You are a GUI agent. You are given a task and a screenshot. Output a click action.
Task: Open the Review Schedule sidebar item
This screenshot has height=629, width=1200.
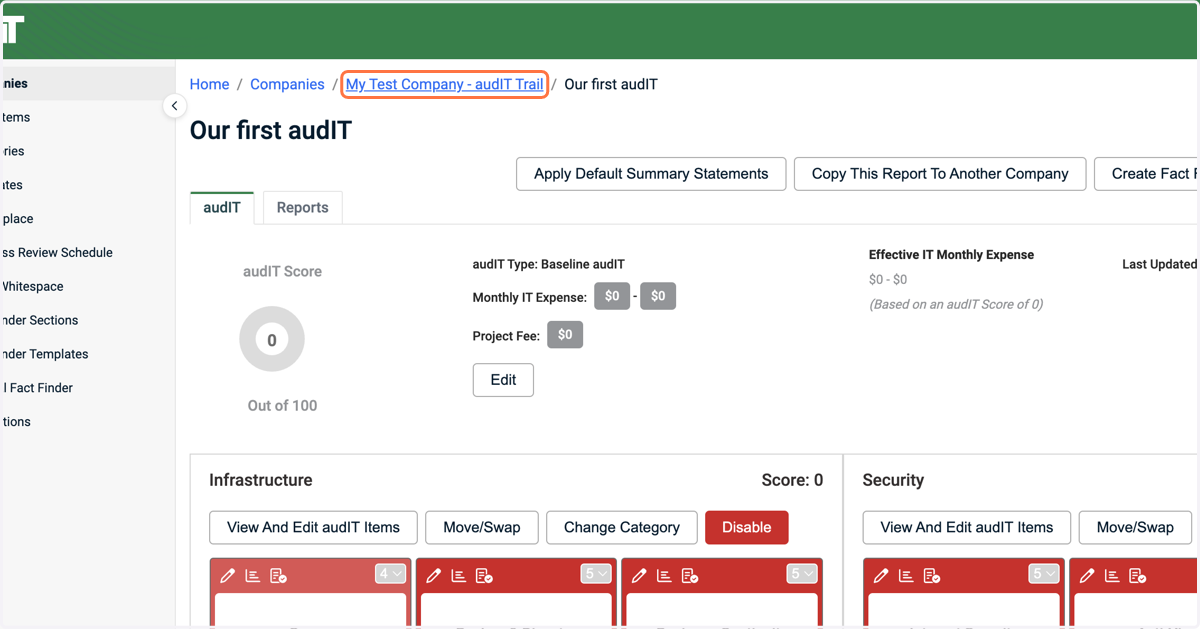[57, 252]
